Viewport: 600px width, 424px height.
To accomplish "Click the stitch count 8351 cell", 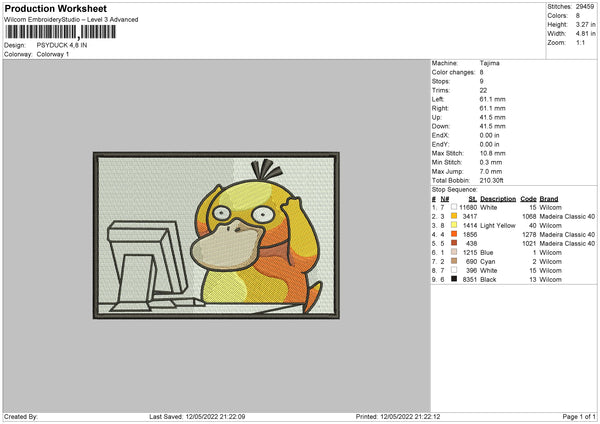I will coord(470,280).
